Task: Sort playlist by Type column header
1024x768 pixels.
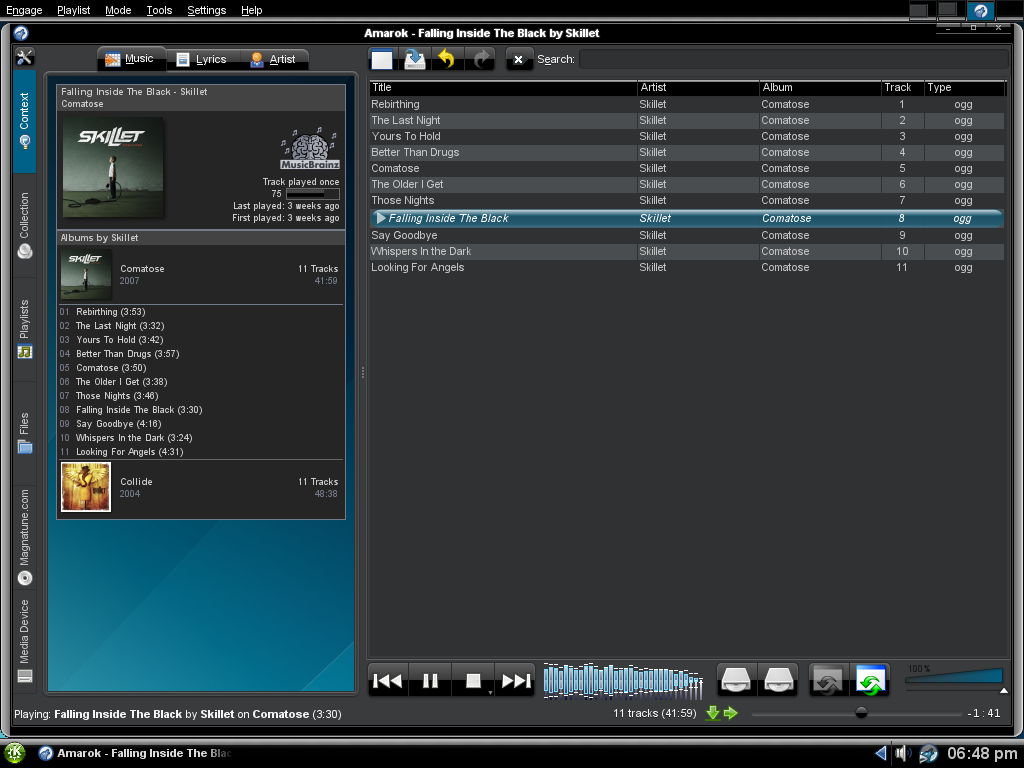Action: pyautogui.click(x=965, y=88)
